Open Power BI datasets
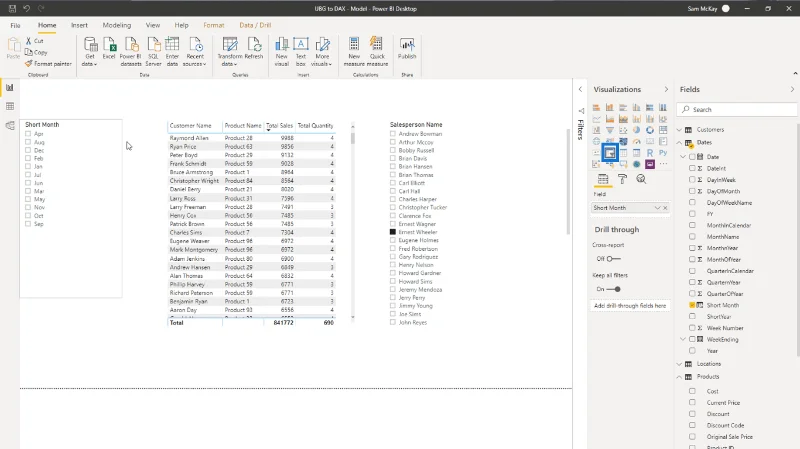Screen dimensions: 800x449 [131, 52]
